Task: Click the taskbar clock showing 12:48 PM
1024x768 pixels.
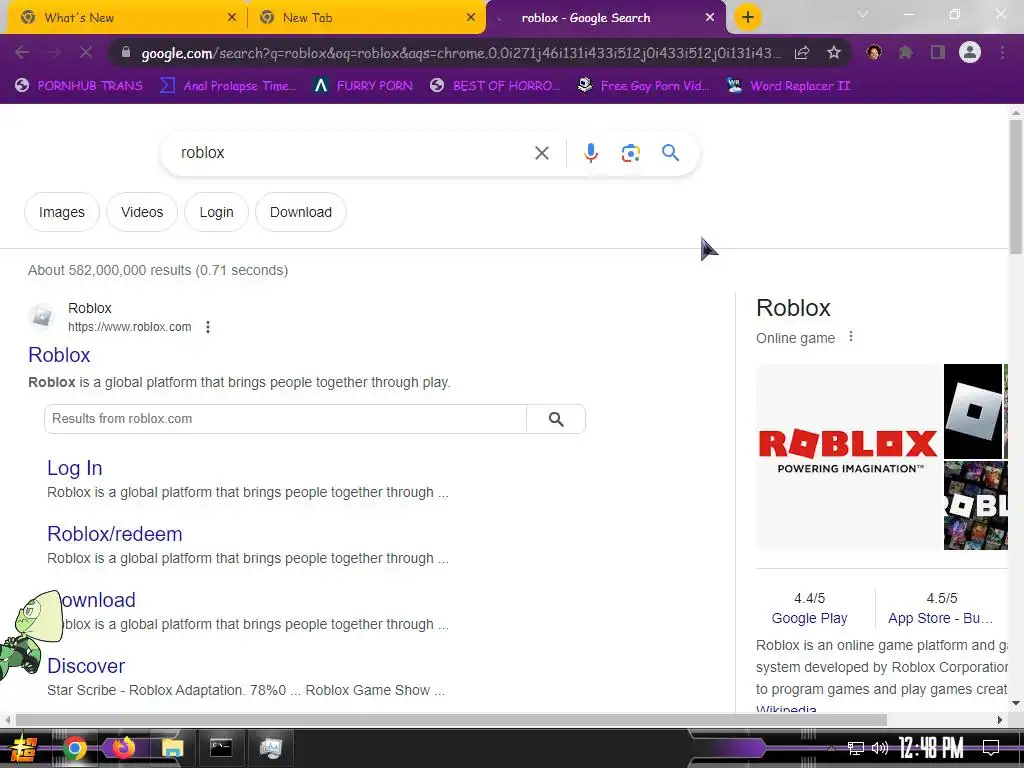Action: [931, 748]
